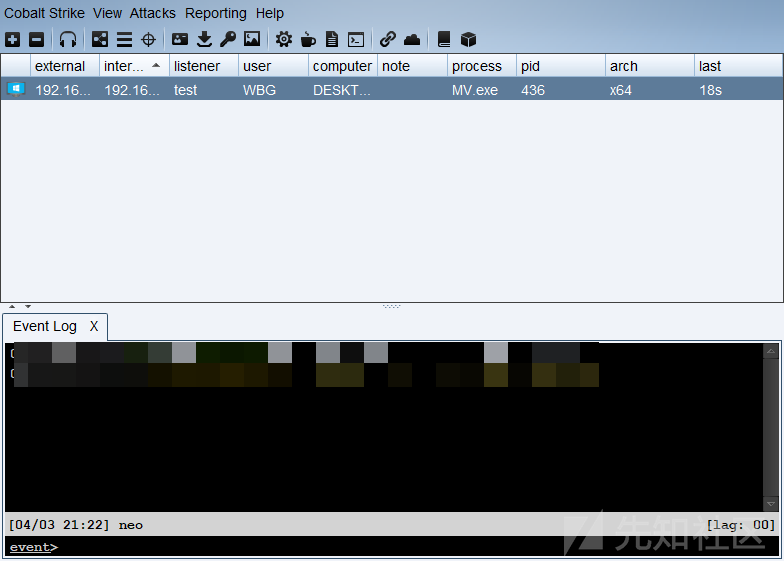Open the Attacks menu
This screenshot has width=784, height=561.
(152, 13)
